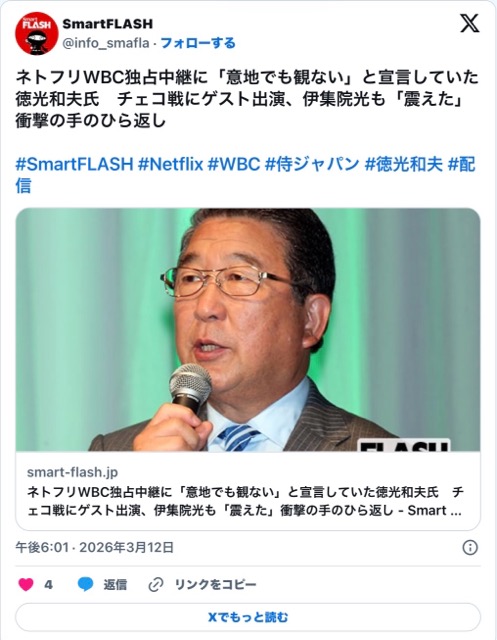Open the #徳光和夫 hashtag
Viewport: 497px width, 640px height.
404,164
